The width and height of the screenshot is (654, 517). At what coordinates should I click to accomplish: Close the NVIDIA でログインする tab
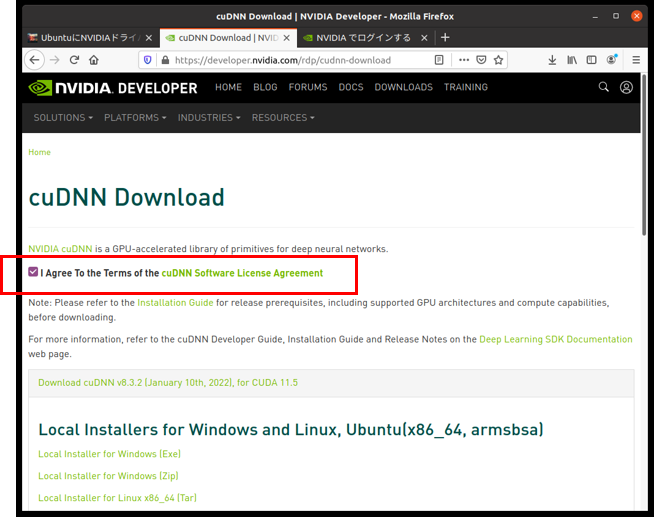coord(424,38)
